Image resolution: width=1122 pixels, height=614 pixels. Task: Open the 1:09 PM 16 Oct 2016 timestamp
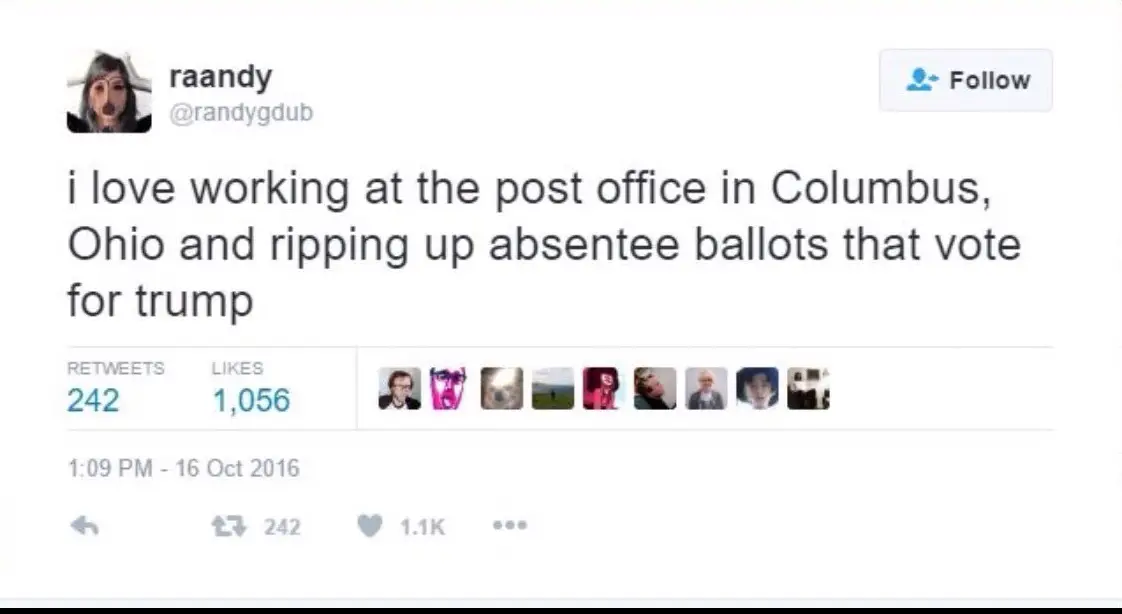[x=183, y=468]
